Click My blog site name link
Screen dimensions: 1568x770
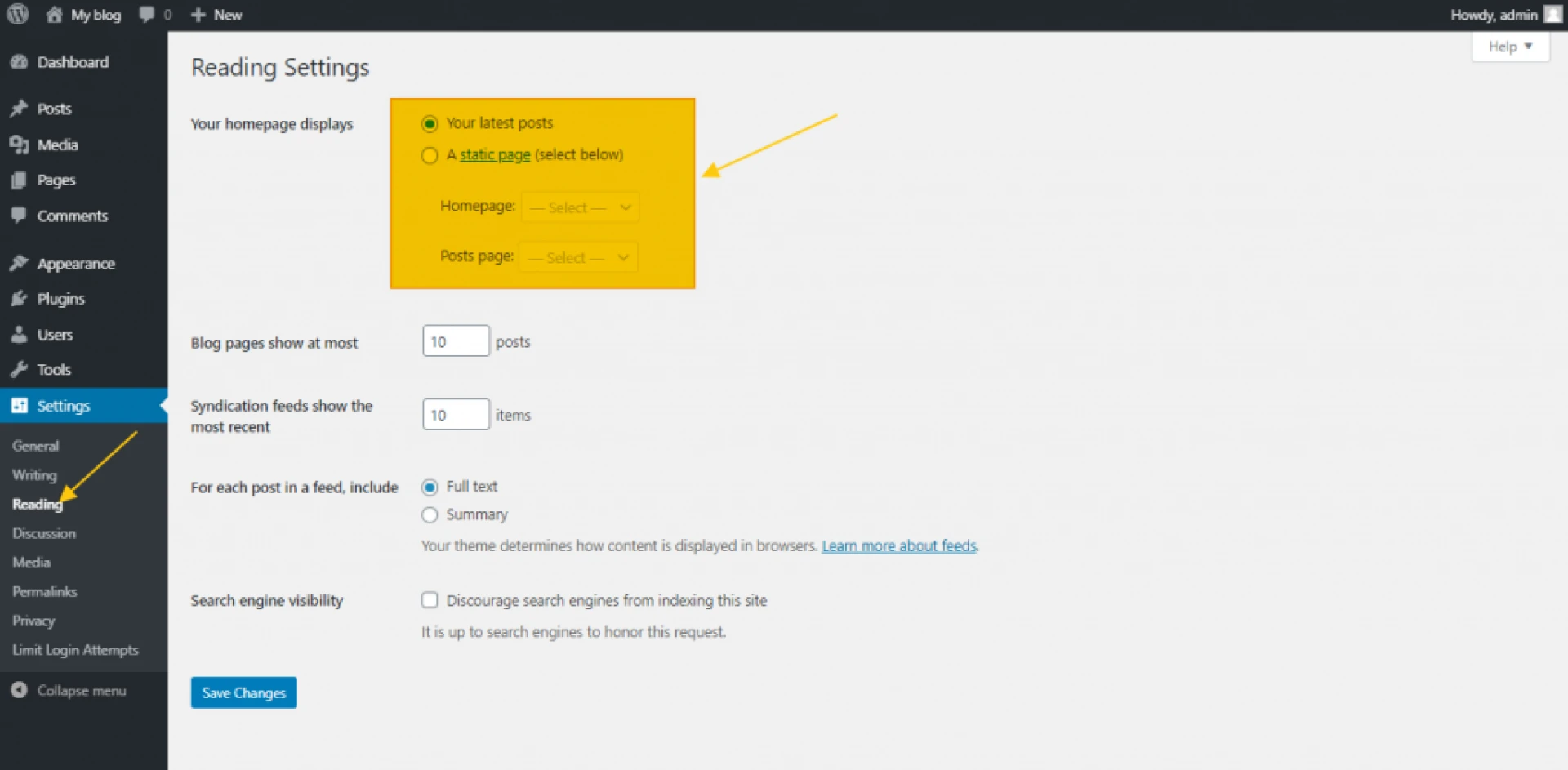(x=96, y=15)
